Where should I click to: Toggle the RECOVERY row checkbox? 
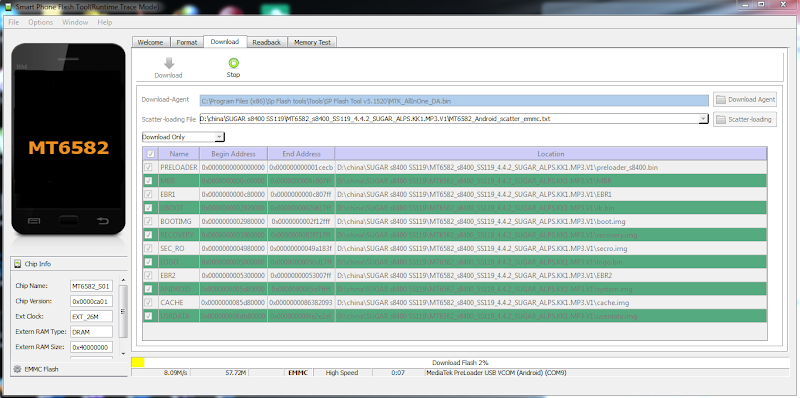148,235
